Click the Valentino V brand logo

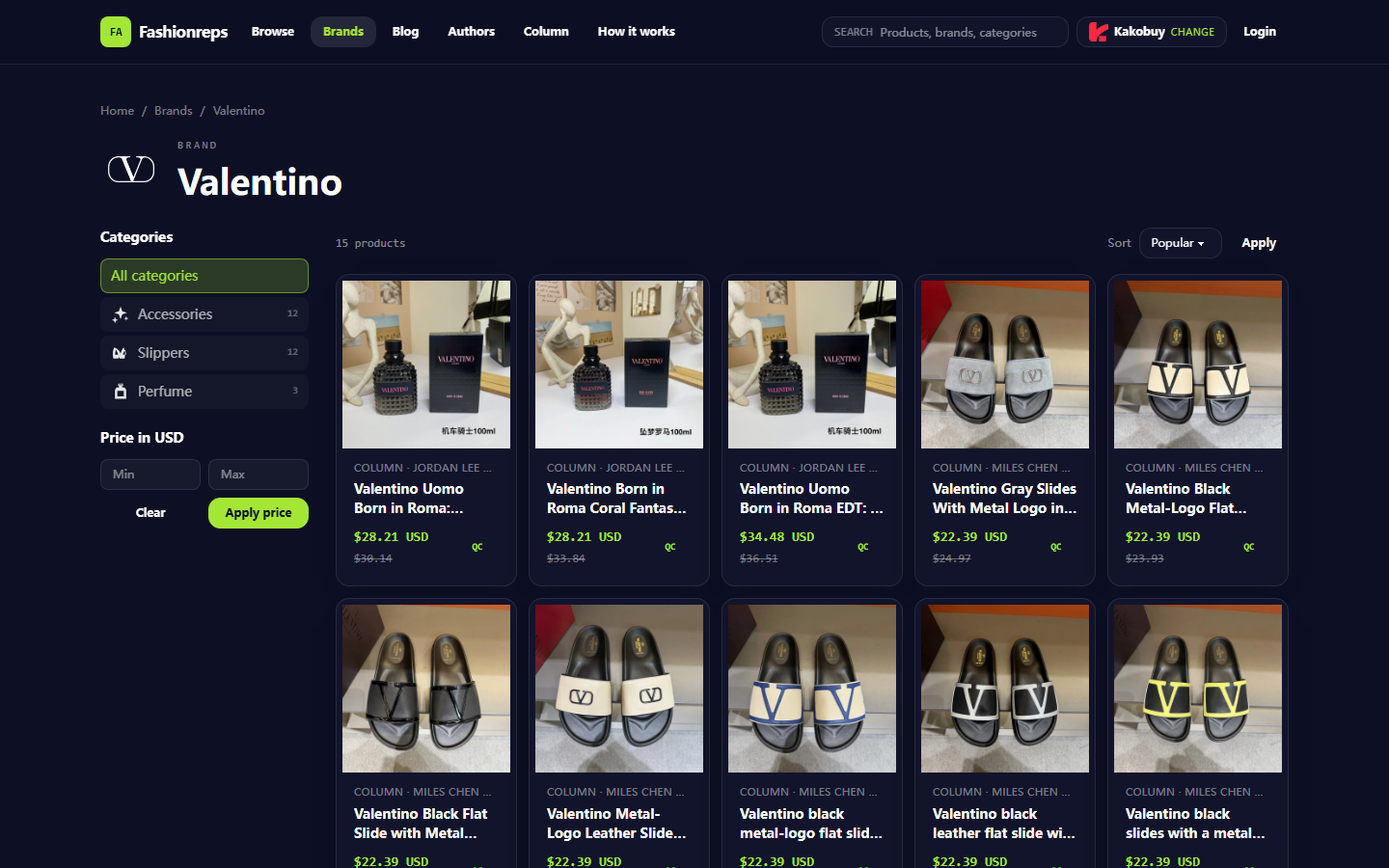click(131, 170)
